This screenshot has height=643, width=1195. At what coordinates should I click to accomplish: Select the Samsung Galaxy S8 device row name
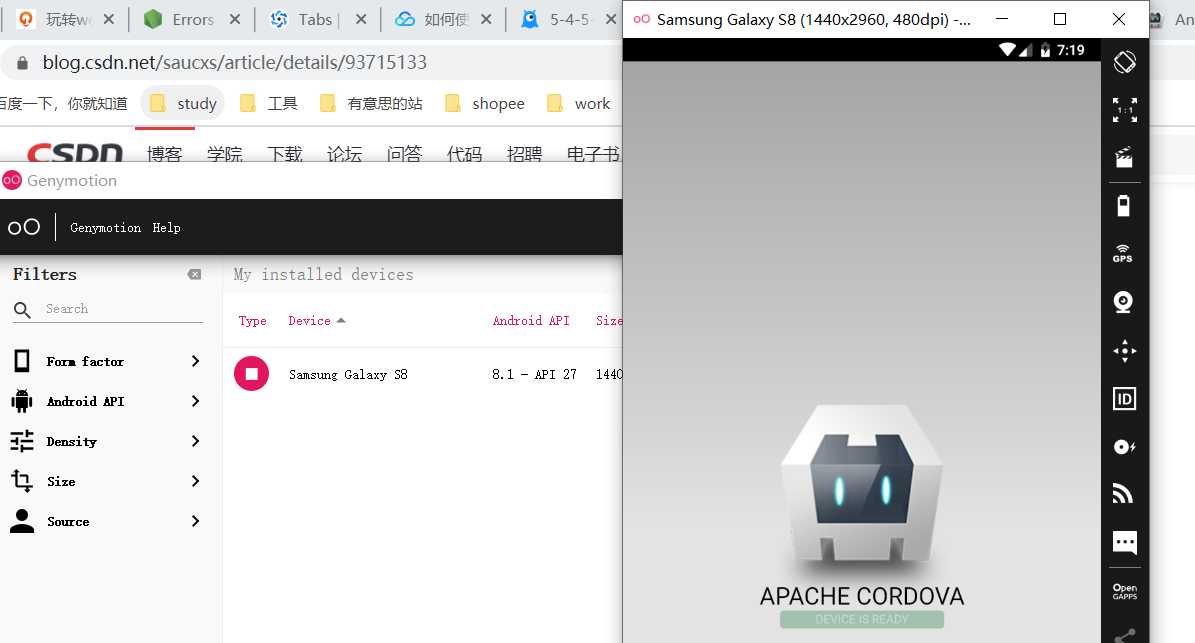(348, 374)
